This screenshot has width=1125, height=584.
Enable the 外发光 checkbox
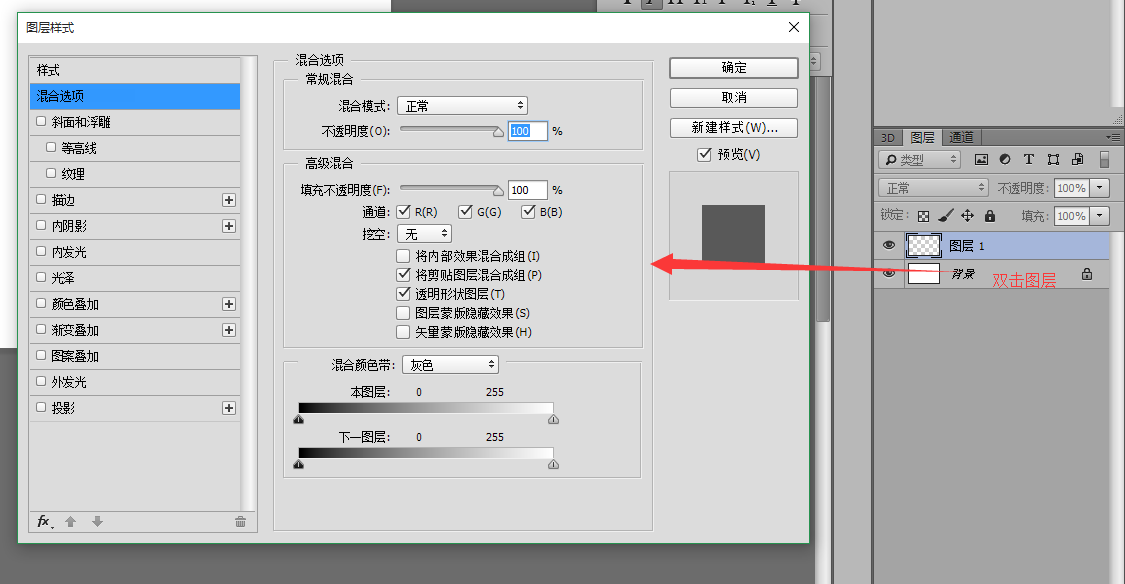pos(41,381)
